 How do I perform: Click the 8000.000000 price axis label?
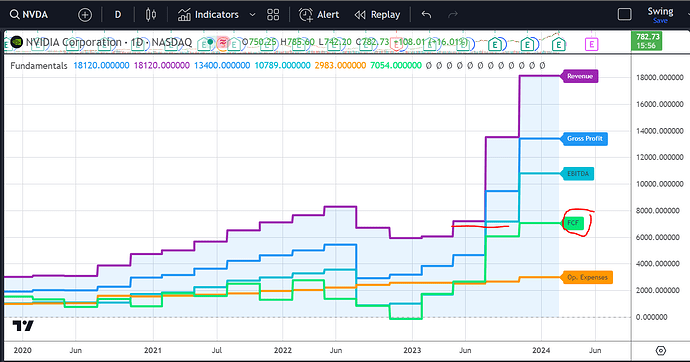pyautogui.click(x=657, y=211)
